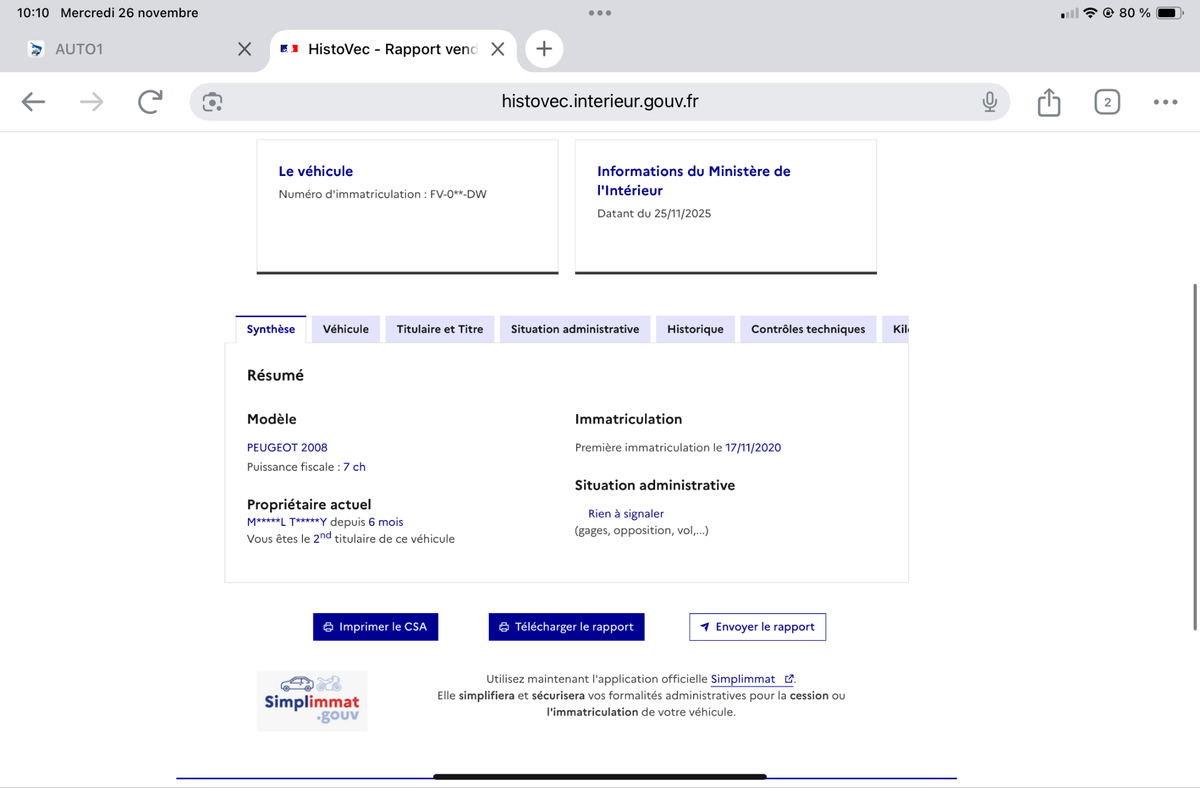This screenshot has width=1200, height=788.
Task: Click the Imprimer le CSA button
Action: (375, 627)
